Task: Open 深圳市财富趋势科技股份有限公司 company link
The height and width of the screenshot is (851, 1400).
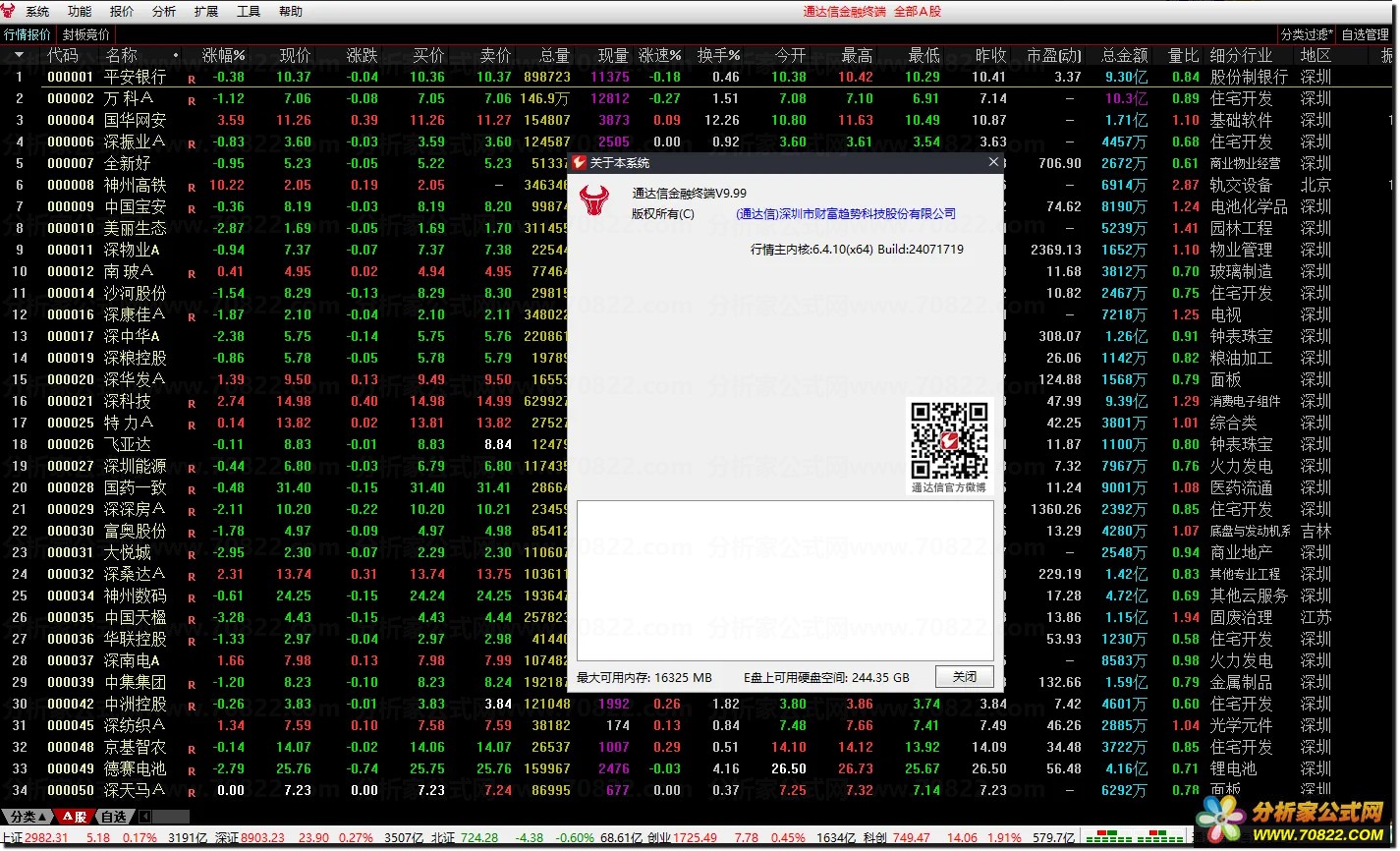Action: pyautogui.click(x=846, y=214)
